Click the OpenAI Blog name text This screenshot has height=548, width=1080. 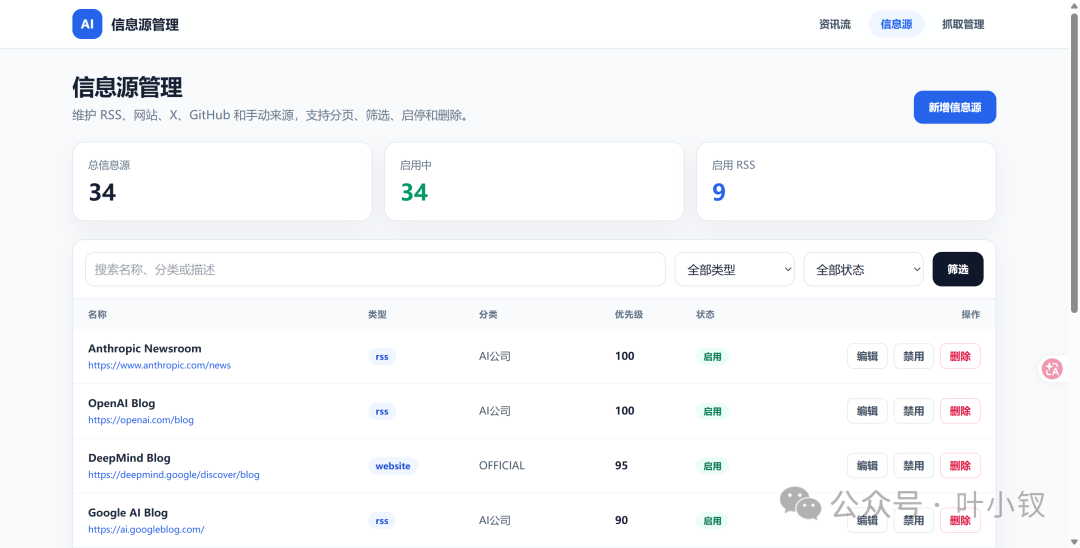pyautogui.click(x=121, y=403)
